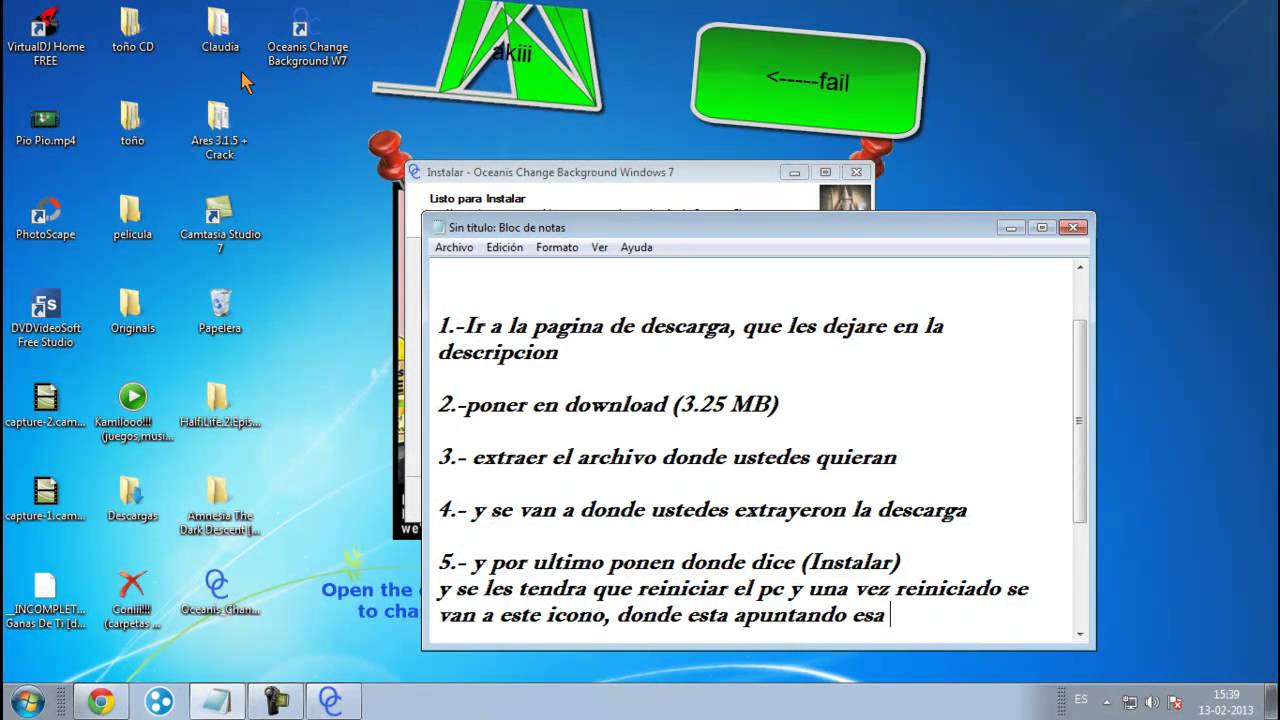Open Camtasia recorder taskbar button
Screen dimensions: 1280x720
[273, 702]
